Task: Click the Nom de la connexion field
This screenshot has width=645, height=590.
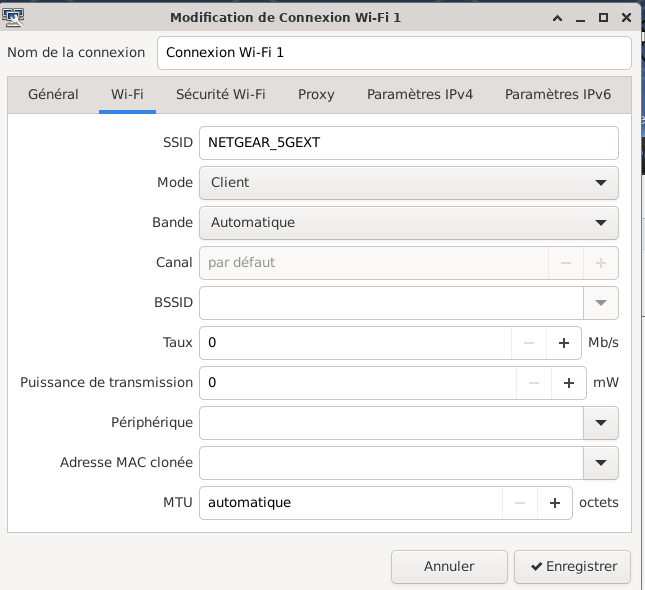Action: (394, 53)
